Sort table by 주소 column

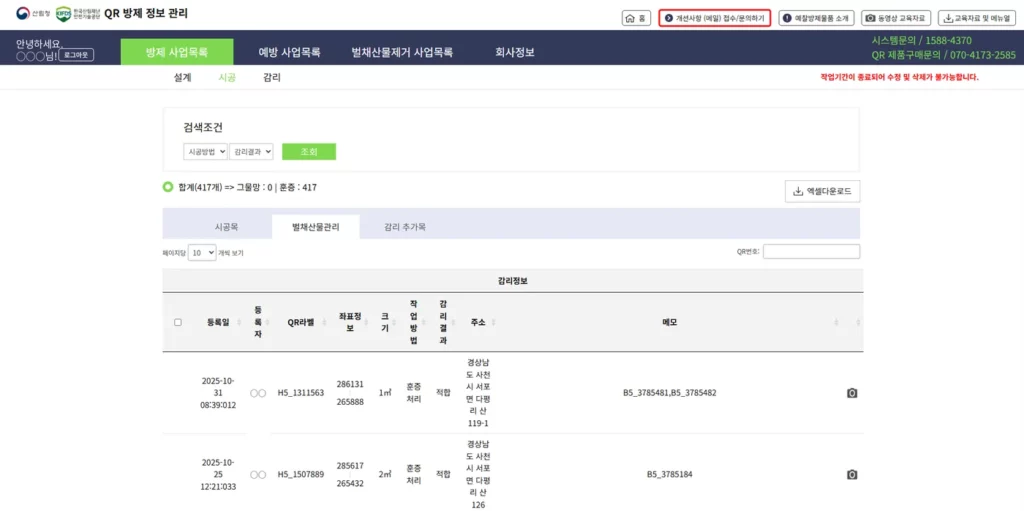[478, 322]
